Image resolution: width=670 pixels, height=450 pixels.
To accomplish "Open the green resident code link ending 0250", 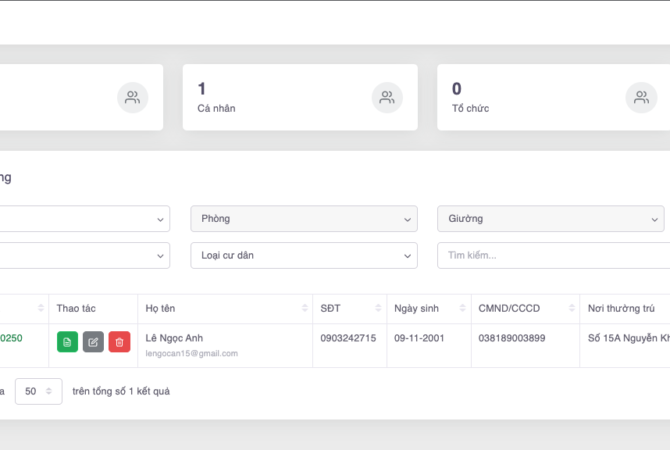I will 11,338.
